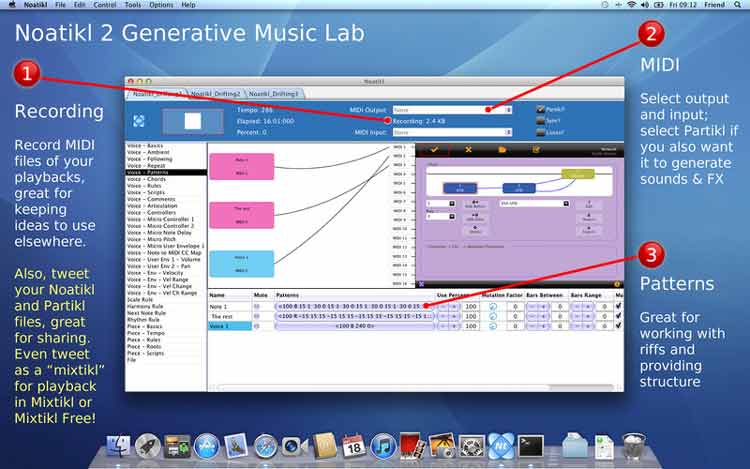750x469 pixels.
Task: Click the Wi-Fi status icon in the menu bar
Action: click(631, 5)
